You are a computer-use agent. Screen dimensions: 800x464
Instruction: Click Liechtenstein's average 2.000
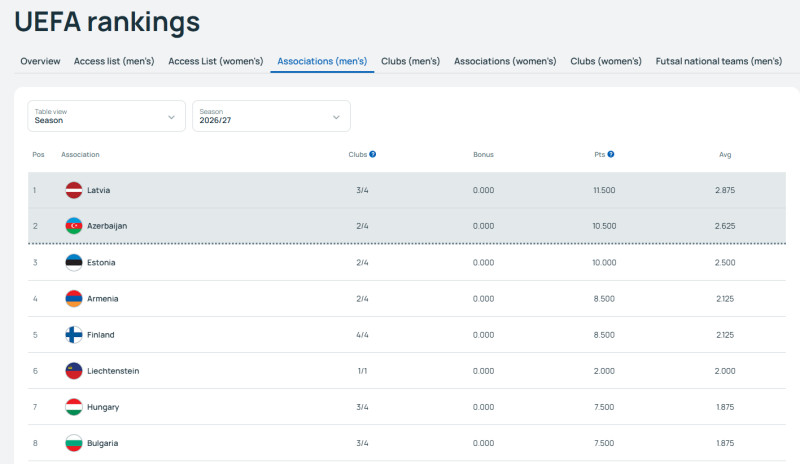725,371
